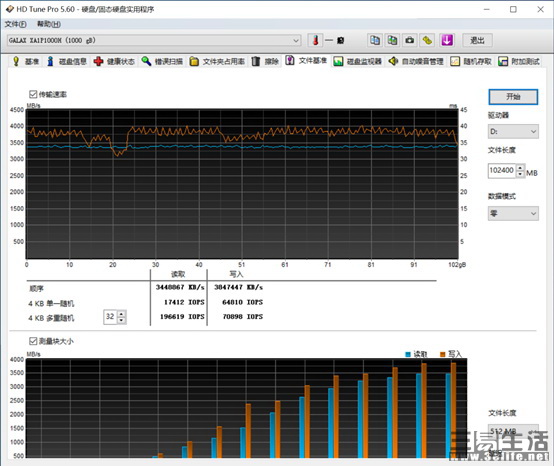Click the copy screenshot to clipboard icon
The height and width of the screenshot is (466, 554).
(392, 40)
